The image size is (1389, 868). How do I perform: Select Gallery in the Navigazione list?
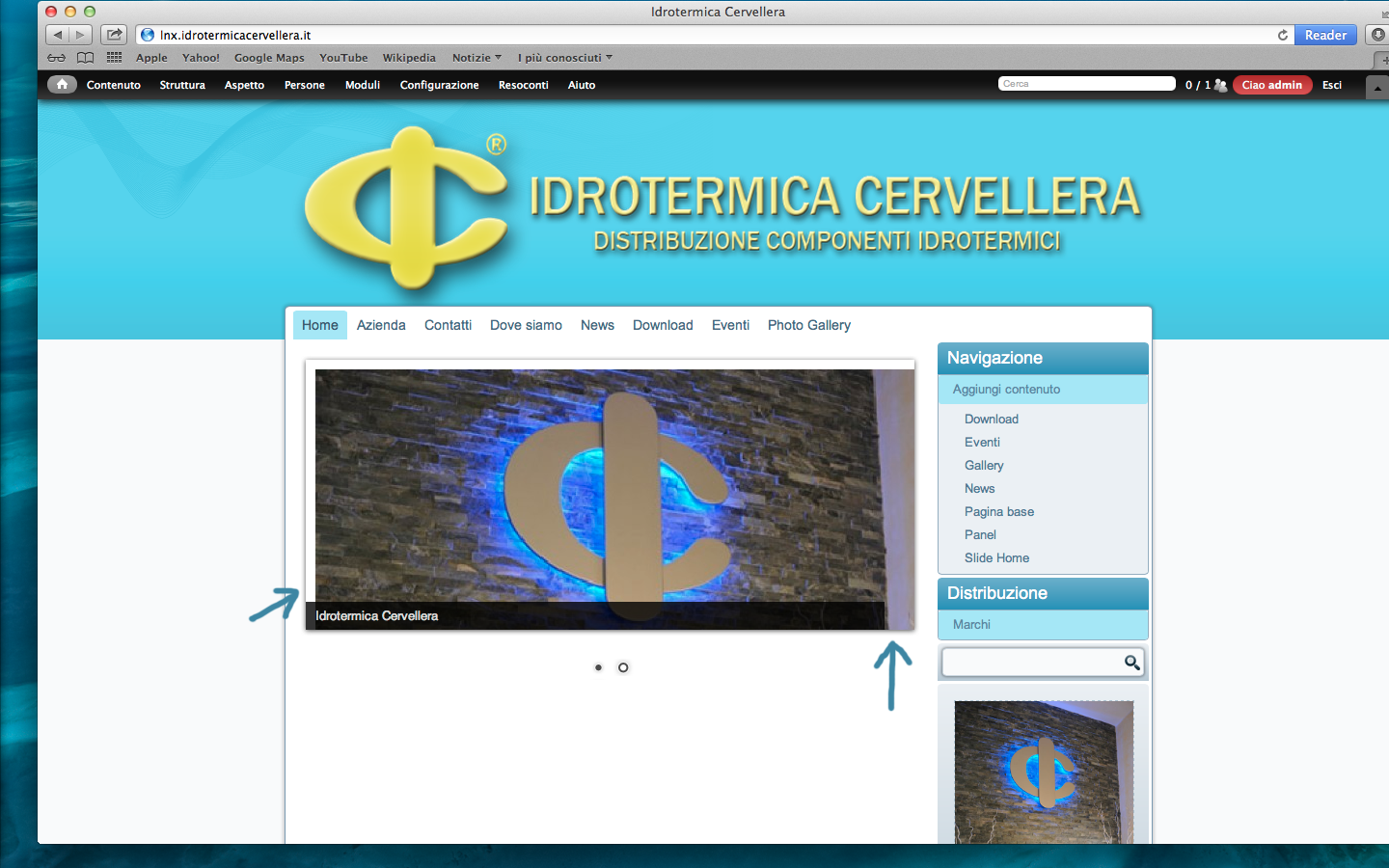point(984,466)
